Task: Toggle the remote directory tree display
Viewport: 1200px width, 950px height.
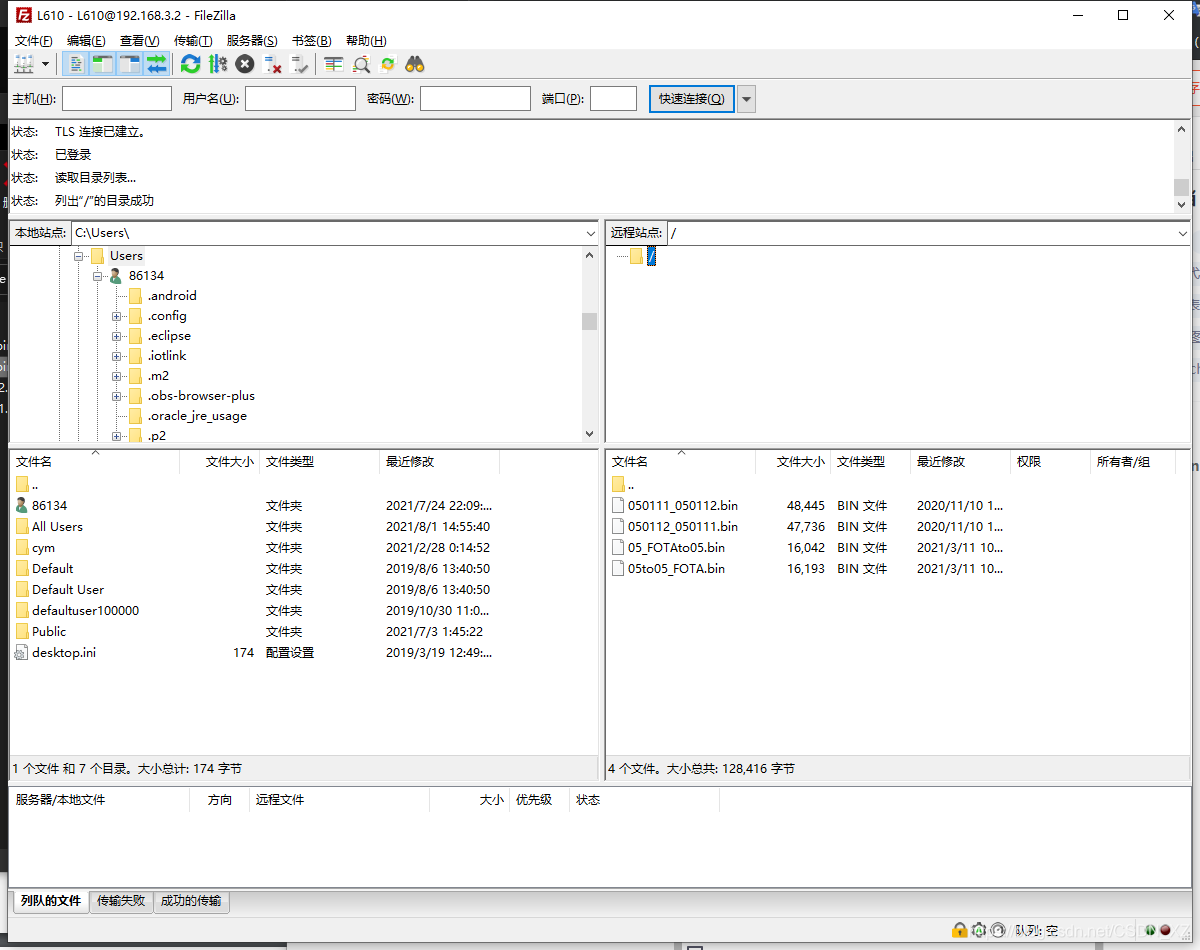Action: [x=129, y=64]
